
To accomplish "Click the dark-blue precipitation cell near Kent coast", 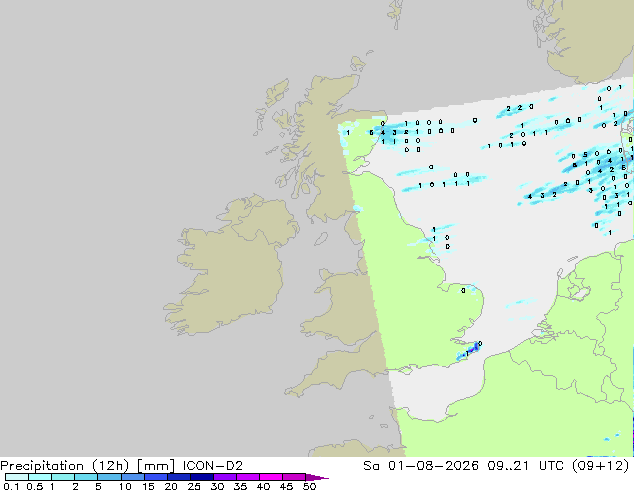I will pos(475,348).
